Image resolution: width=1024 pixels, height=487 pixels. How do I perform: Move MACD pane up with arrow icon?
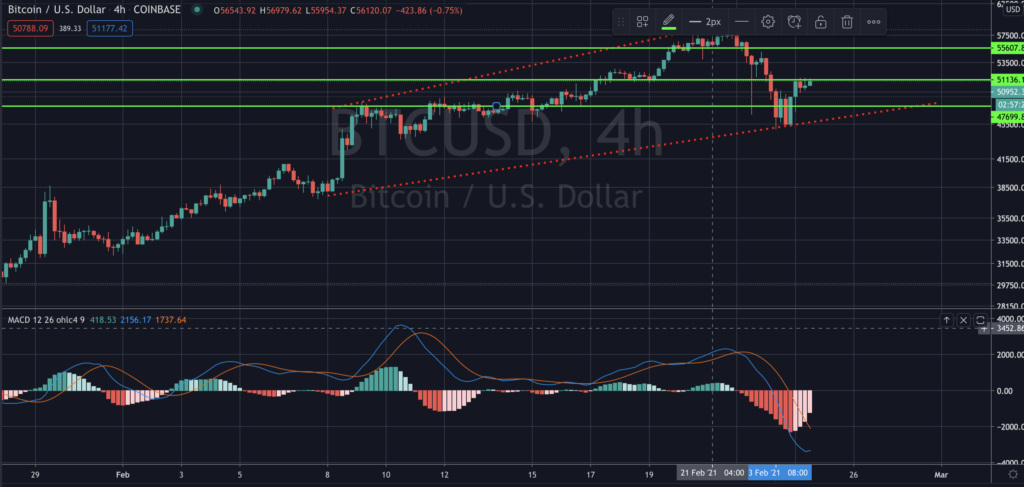[946, 320]
